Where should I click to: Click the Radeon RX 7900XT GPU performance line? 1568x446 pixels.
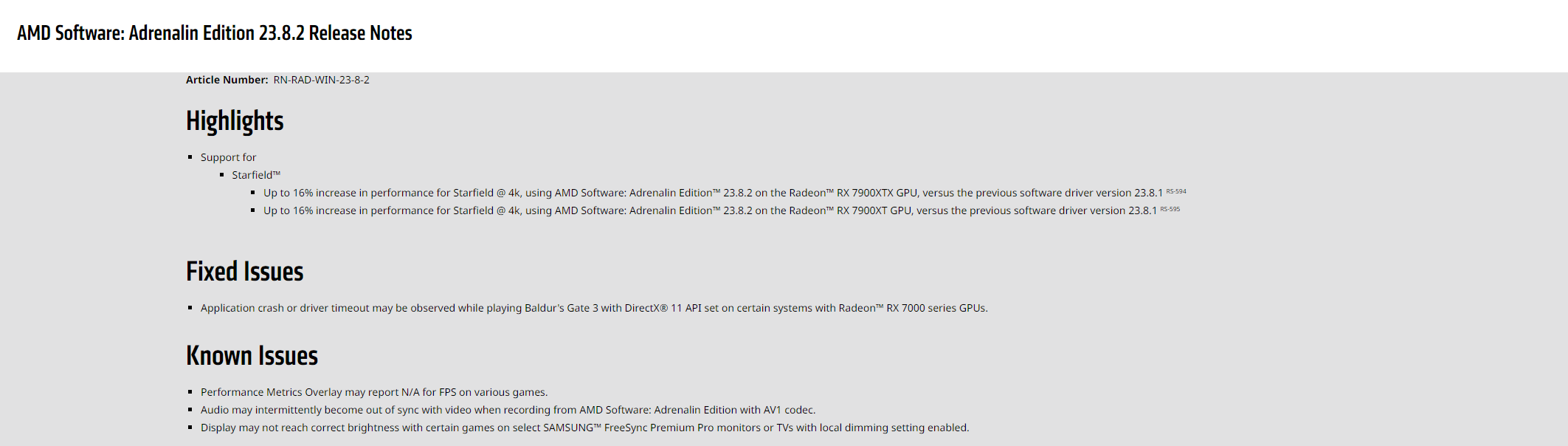[x=709, y=210]
